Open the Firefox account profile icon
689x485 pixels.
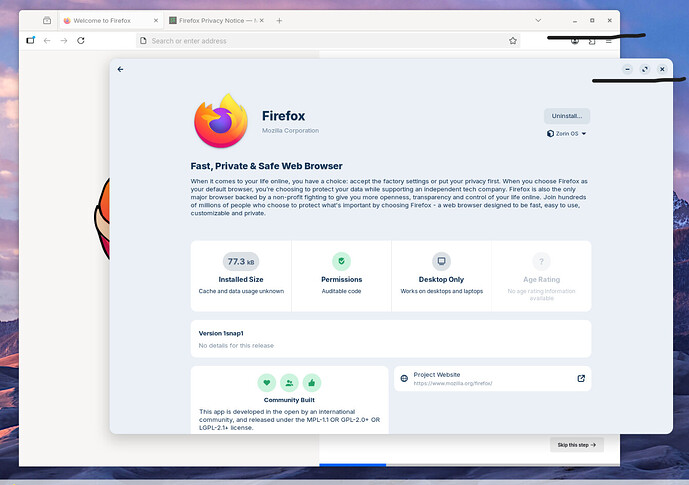575,41
